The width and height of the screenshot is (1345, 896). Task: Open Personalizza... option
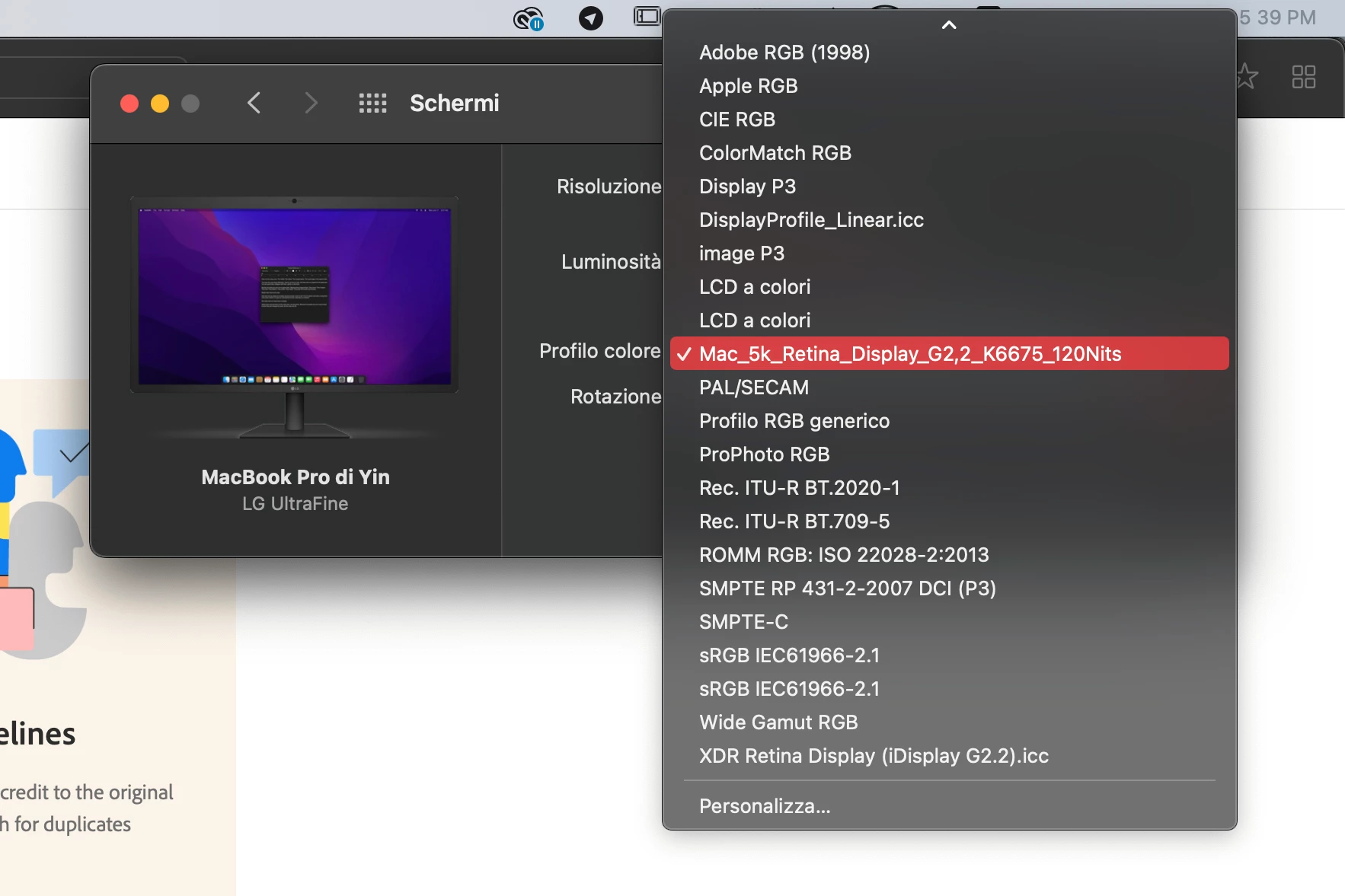coord(949,806)
